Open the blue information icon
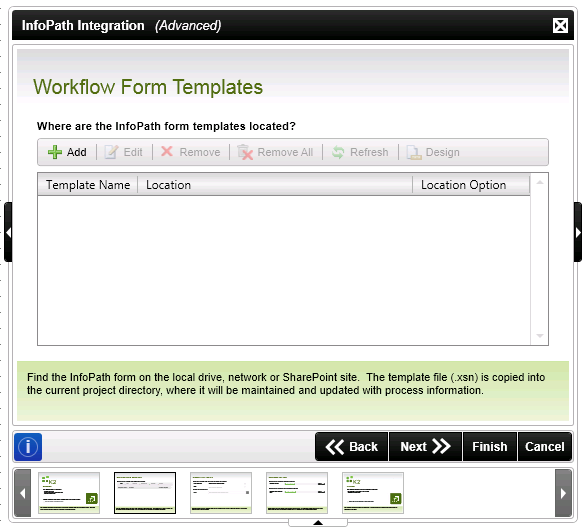Image resolution: width=587 pixels, height=529 pixels. click(x=28, y=447)
